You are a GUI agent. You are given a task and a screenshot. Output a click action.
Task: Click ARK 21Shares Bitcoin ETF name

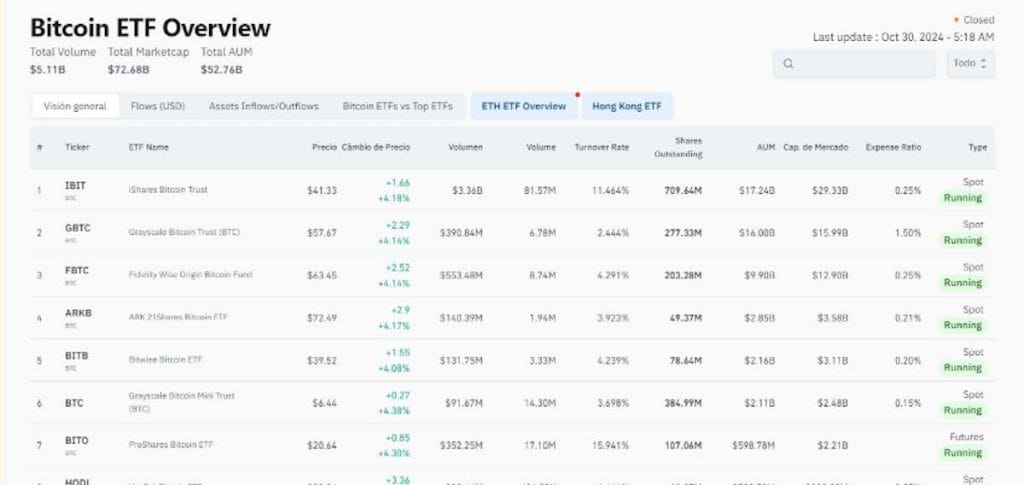[178, 317]
